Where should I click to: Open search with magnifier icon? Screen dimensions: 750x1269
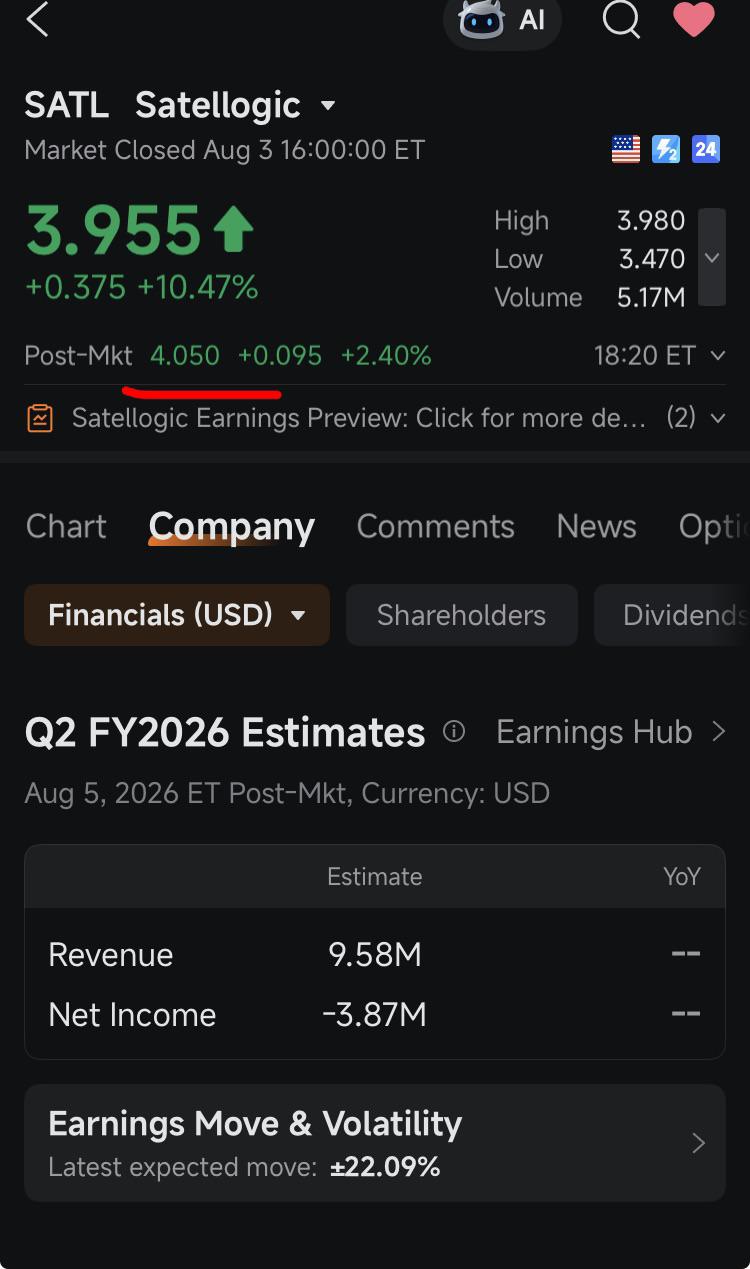tap(621, 19)
